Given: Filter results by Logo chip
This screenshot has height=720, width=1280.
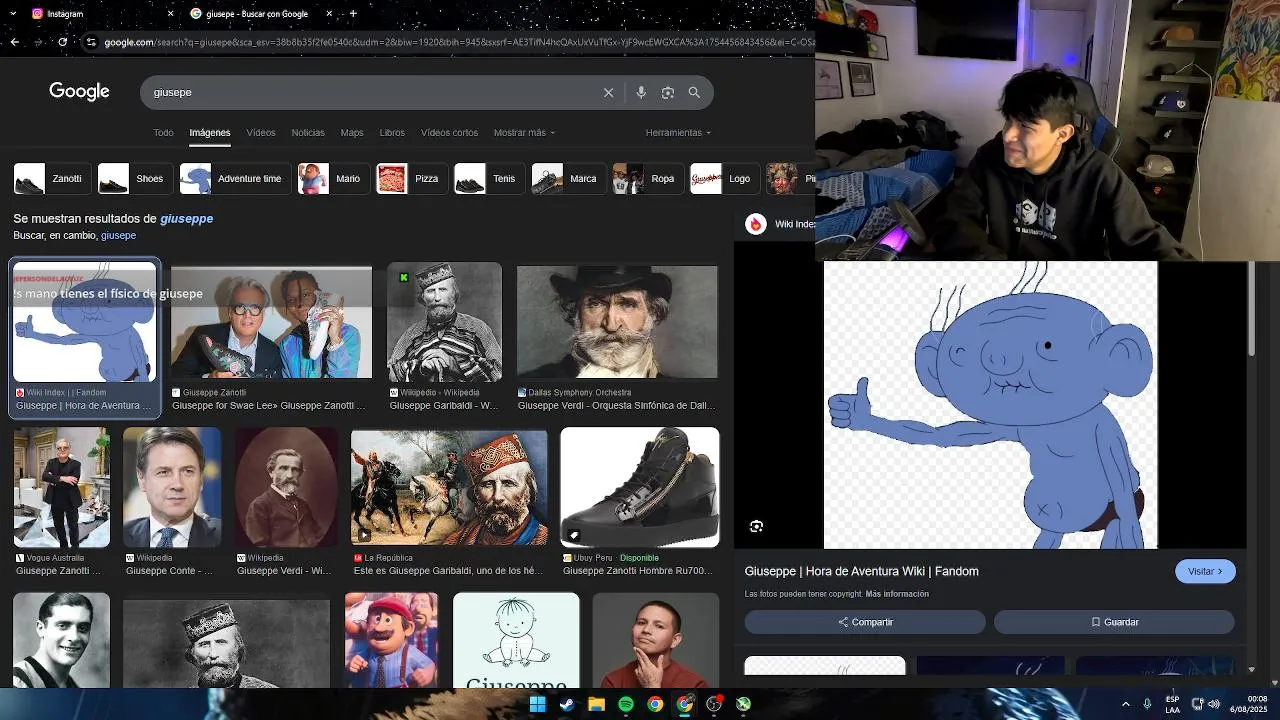Looking at the screenshot, I should coord(725,178).
